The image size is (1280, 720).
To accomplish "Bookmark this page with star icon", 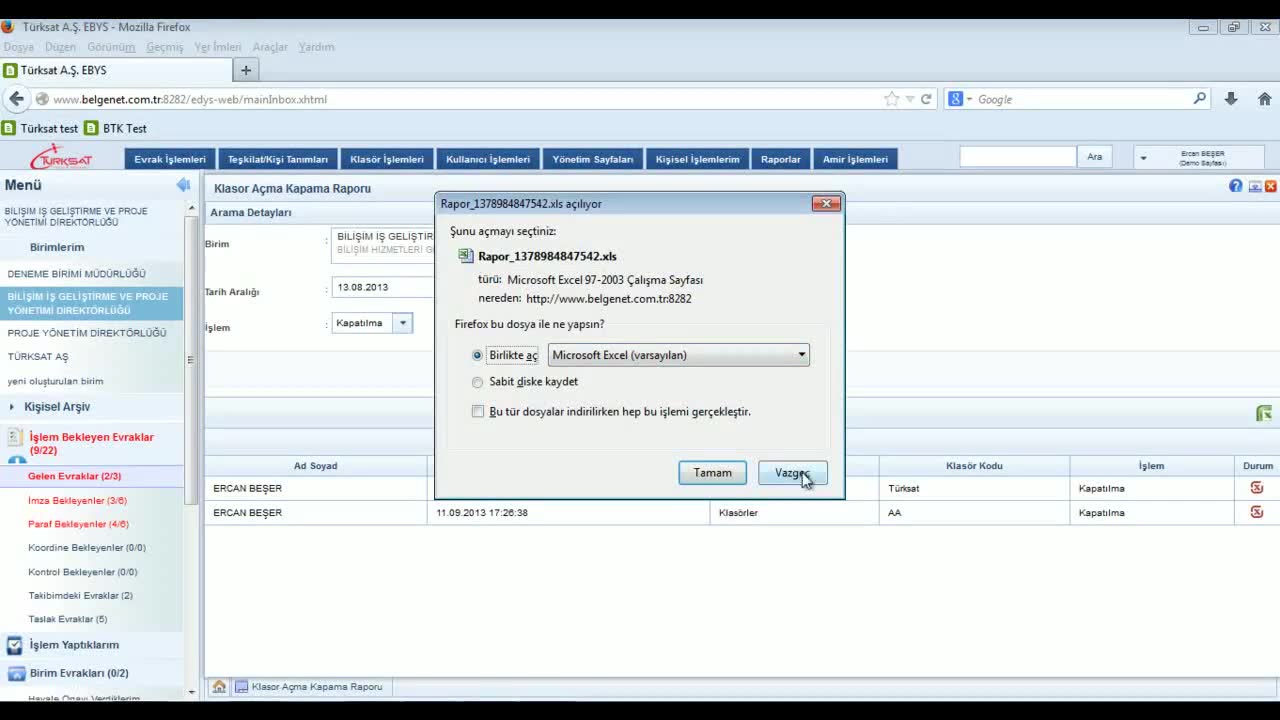I will [891, 99].
